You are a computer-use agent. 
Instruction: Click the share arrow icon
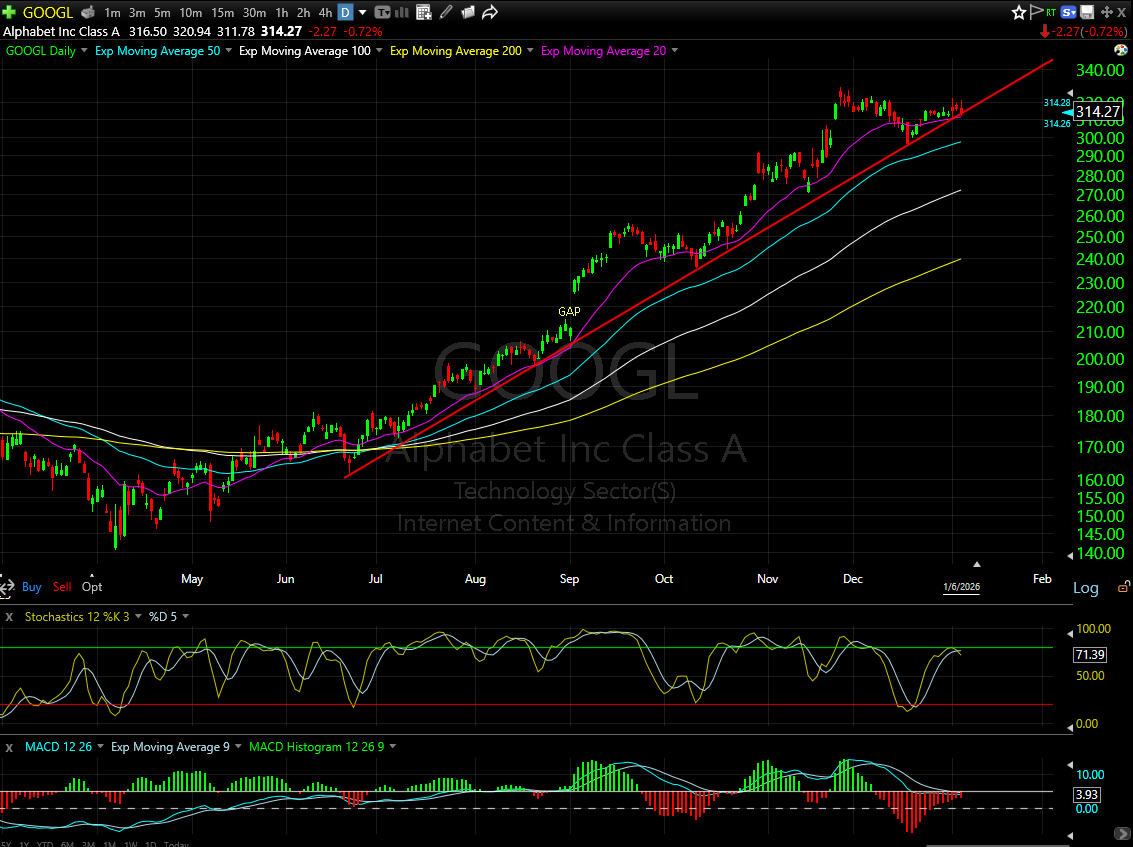[490, 12]
